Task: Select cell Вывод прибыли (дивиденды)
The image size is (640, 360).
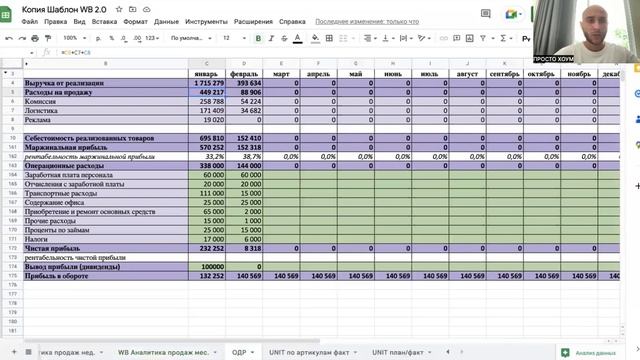Action: tap(106, 267)
